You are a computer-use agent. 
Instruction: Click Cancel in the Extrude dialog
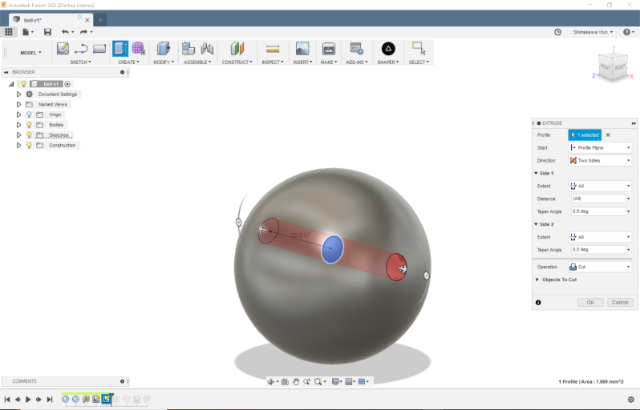pos(620,302)
